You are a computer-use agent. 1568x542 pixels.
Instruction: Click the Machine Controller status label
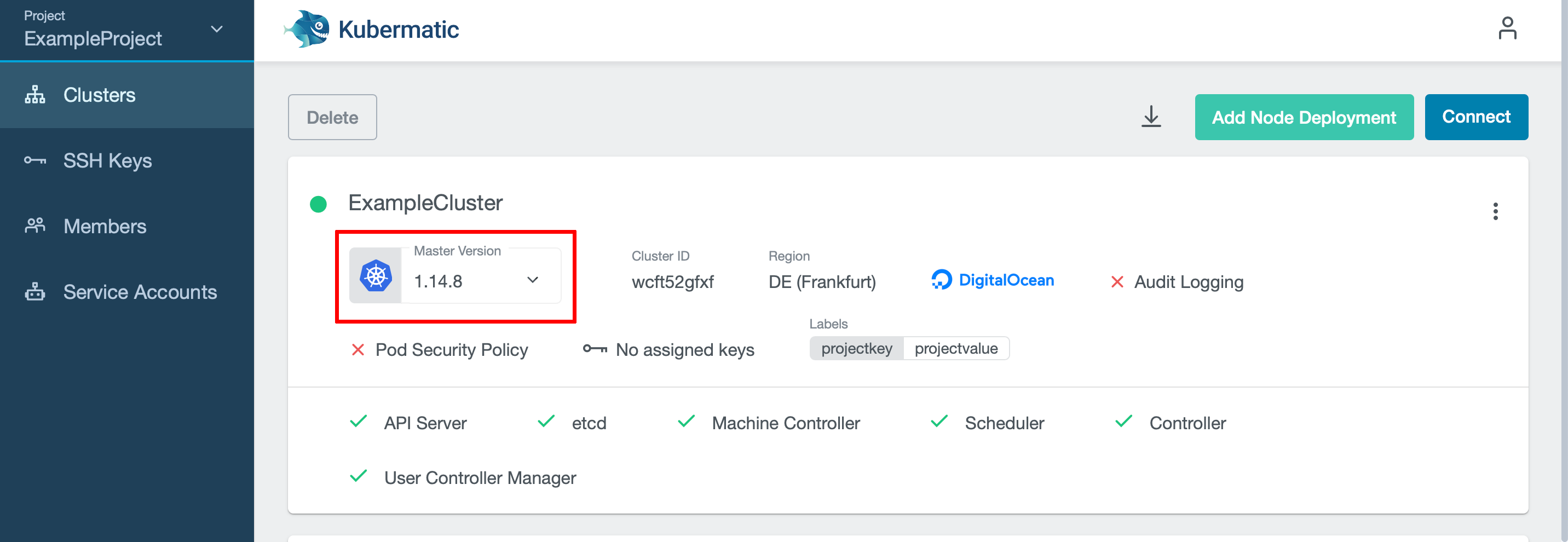(786, 423)
